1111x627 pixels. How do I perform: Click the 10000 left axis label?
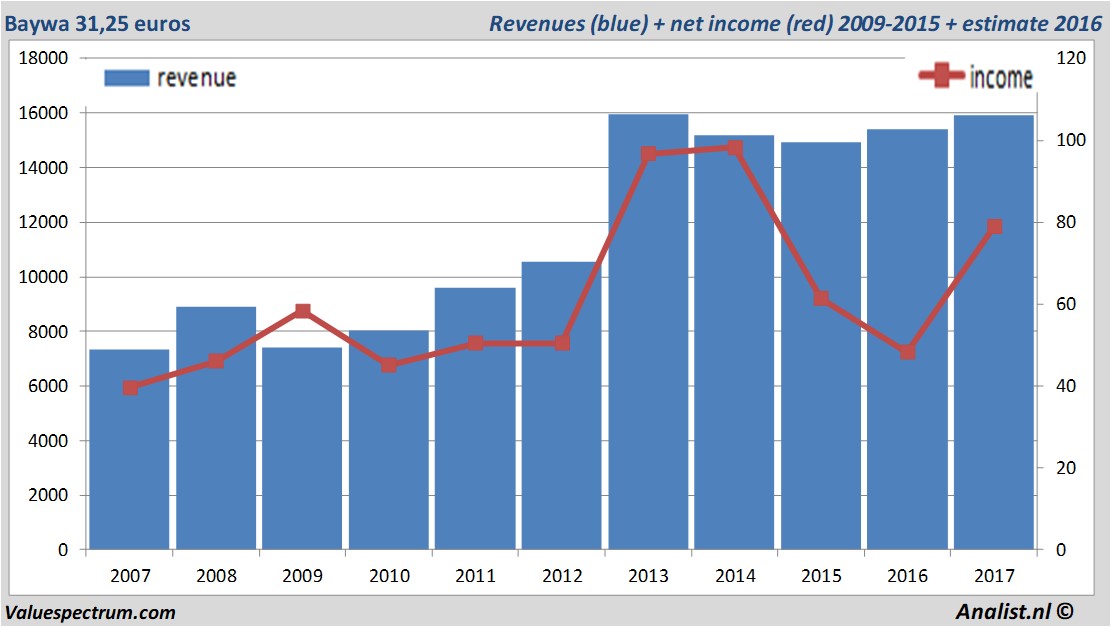[x=43, y=277]
